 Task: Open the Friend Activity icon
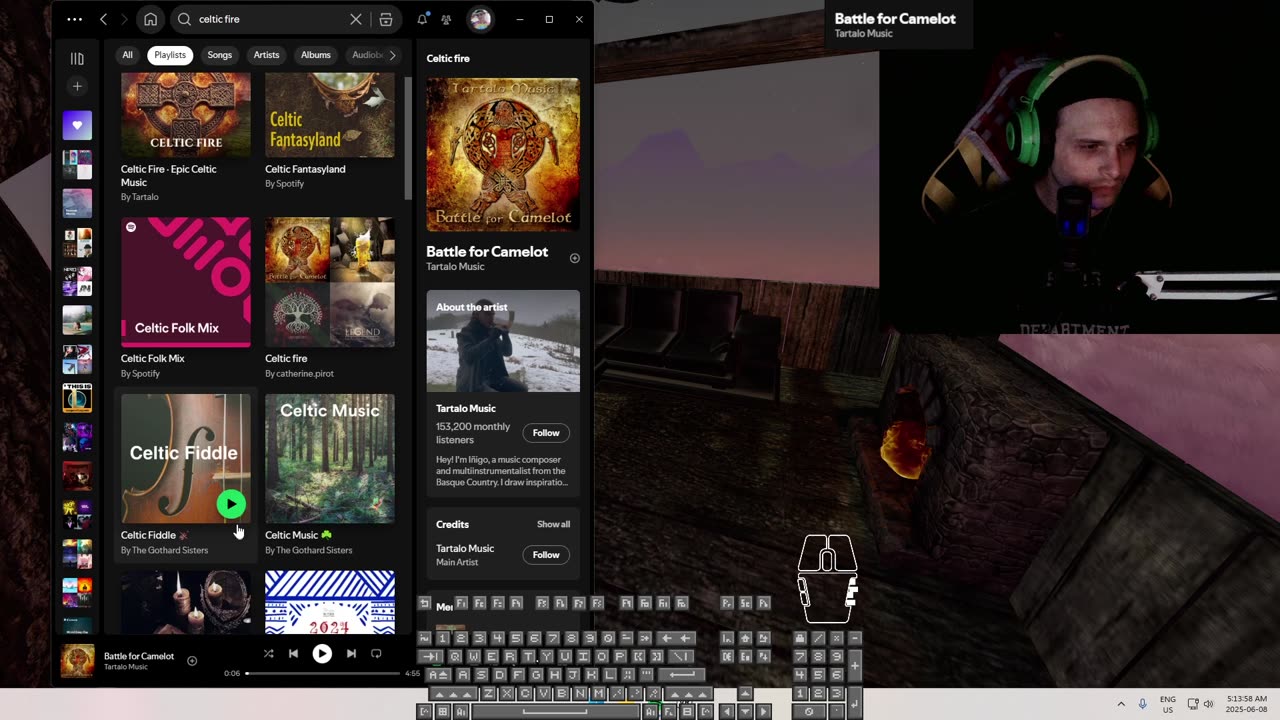click(446, 19)
